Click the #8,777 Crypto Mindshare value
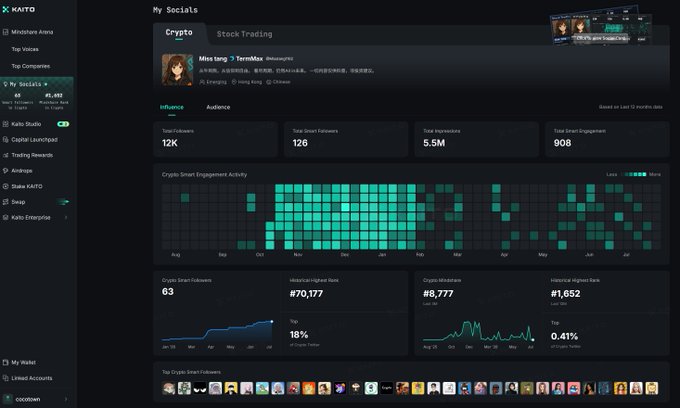 438,294
